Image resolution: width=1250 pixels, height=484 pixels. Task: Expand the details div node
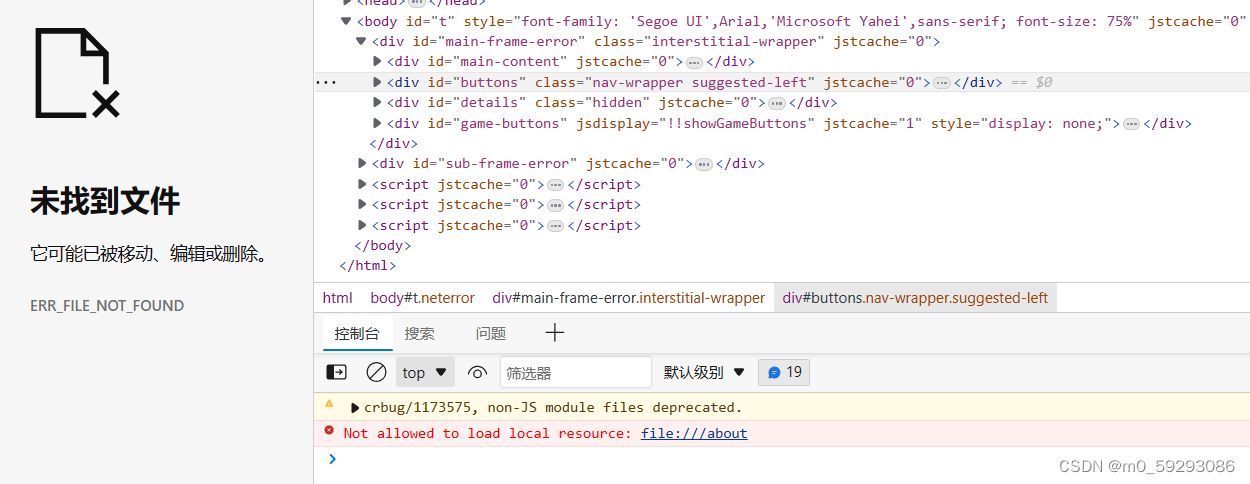coord(377,102)
